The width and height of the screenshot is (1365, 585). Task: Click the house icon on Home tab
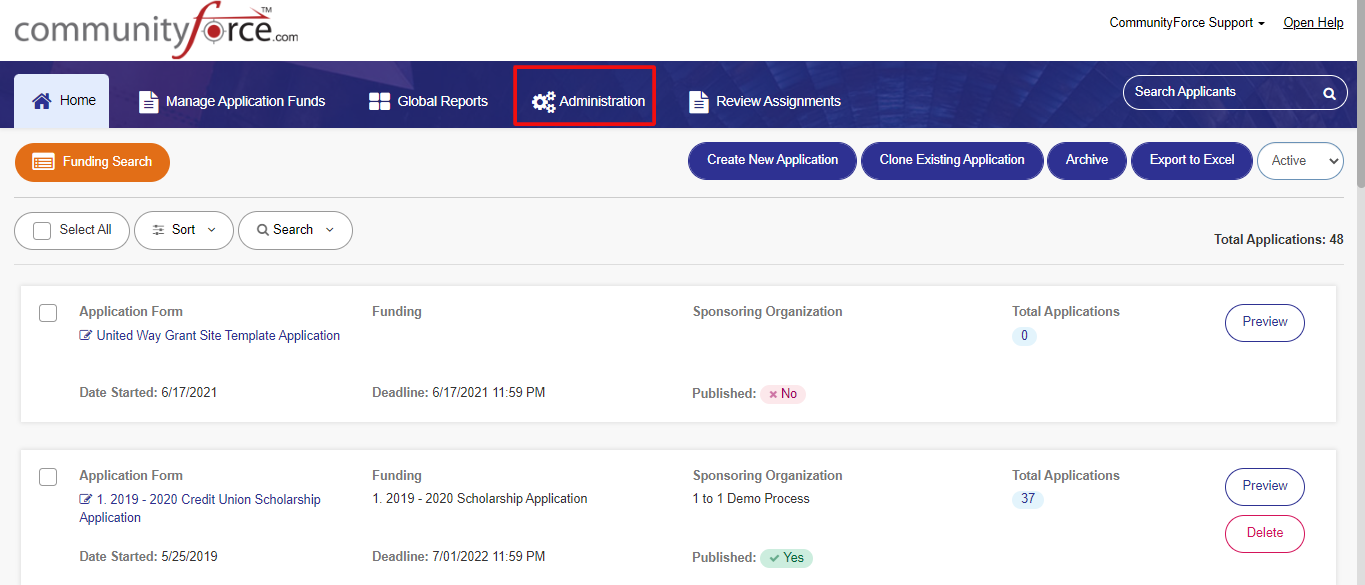pyautogui.click(x=41, y=101)
